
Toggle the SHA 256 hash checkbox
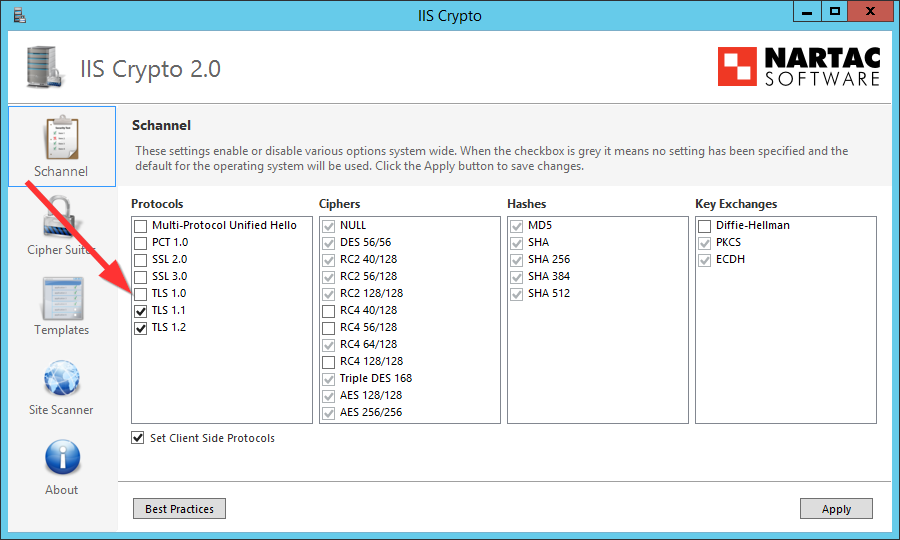click(517, 260)
